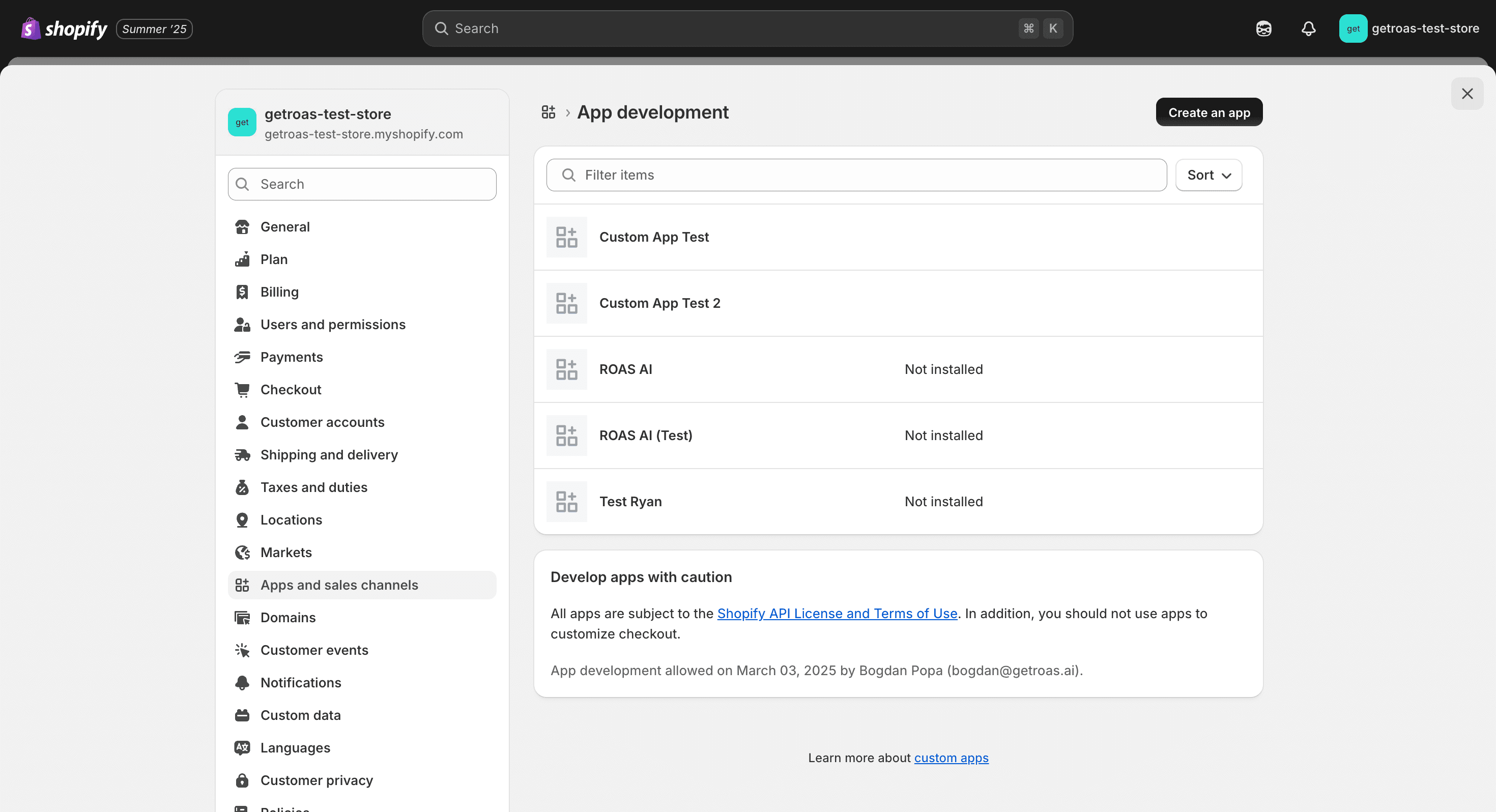Viewport: 1496px width, 812px height.
Task: Click the Custom data icon
Action: [242, 715]
